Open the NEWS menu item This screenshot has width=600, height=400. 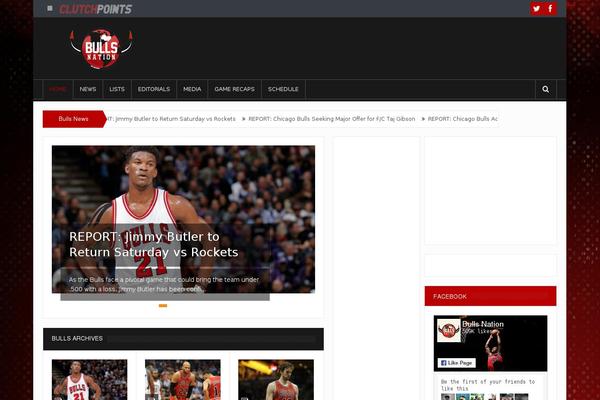(x=88, y=89)
